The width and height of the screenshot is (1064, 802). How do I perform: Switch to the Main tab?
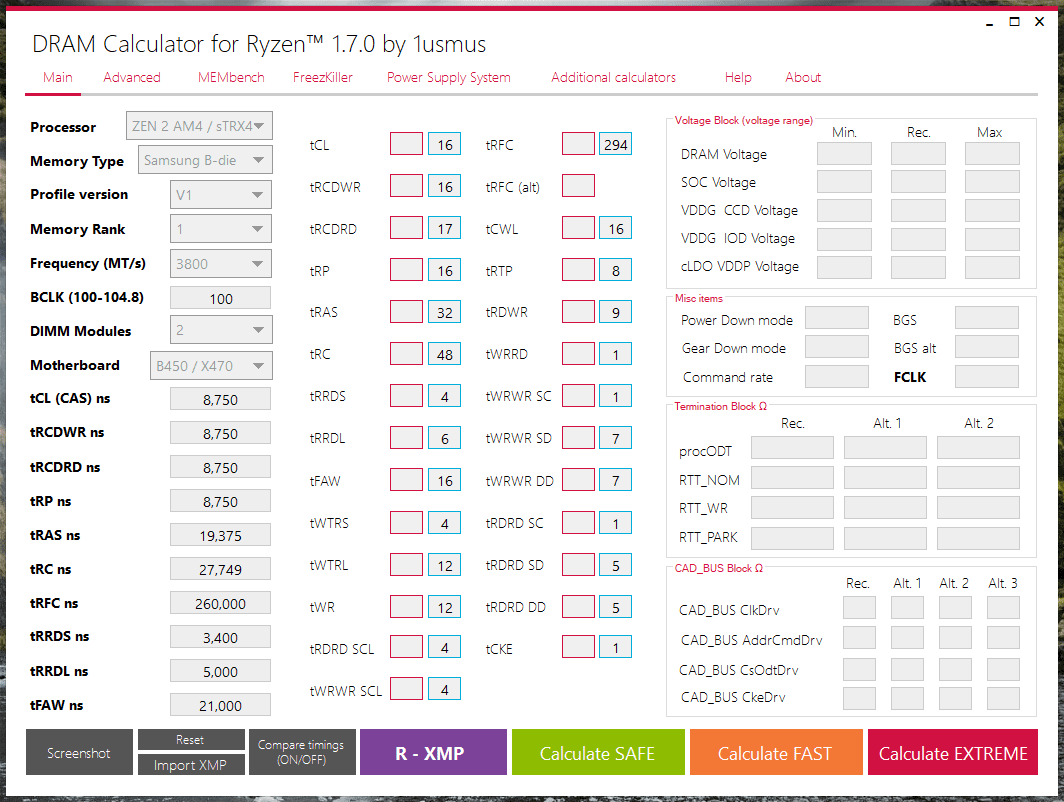(x=58, y=77)
